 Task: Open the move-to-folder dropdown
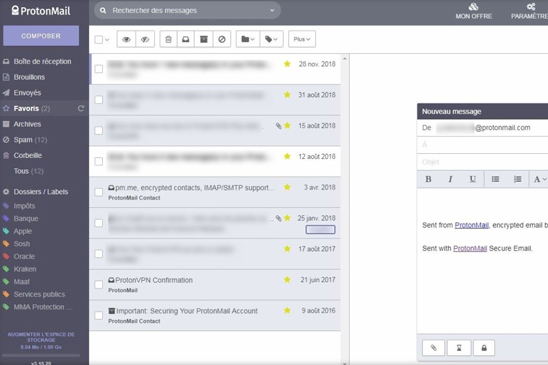click(x=248, y=39)
